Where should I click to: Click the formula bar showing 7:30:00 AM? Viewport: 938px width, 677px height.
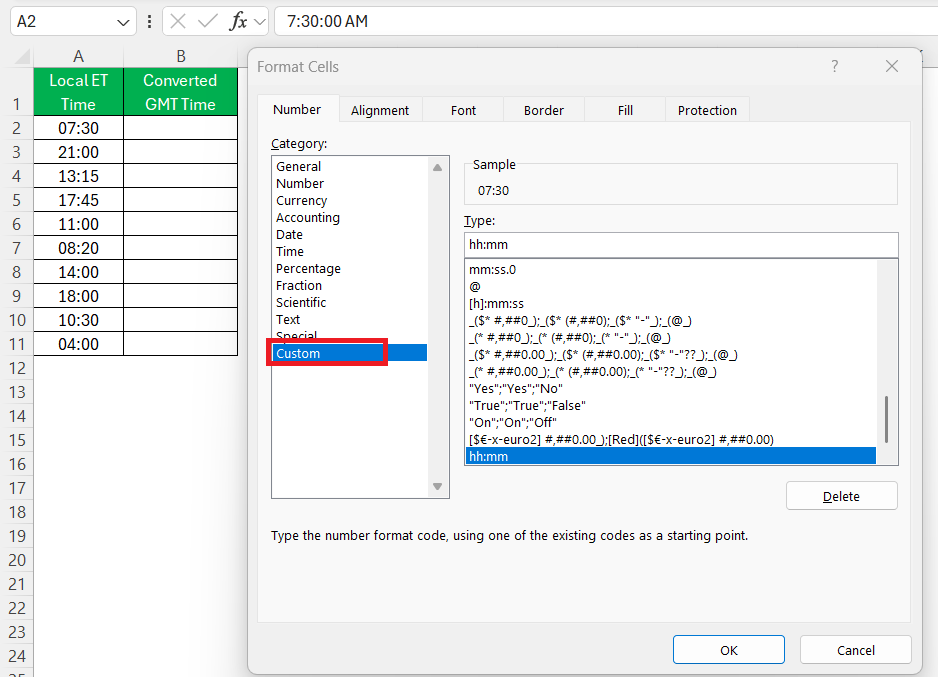pos(604,22)
